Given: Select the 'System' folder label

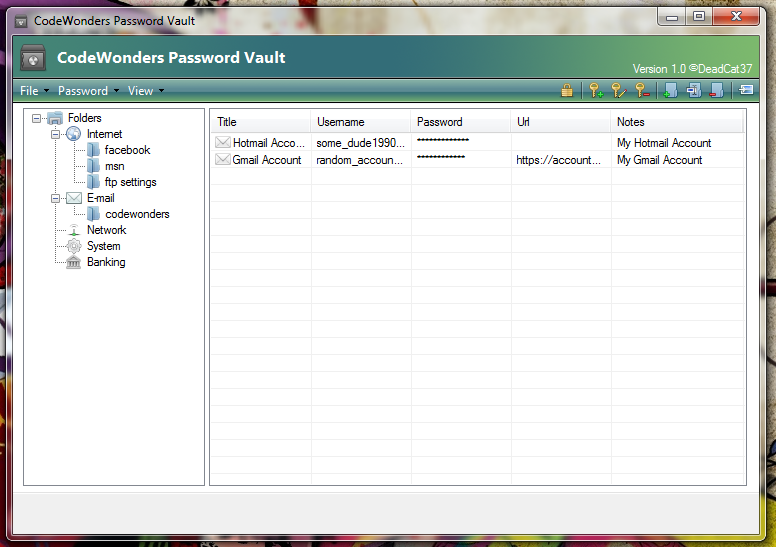Looking at the screenshot, I should [x=103, y=246].
